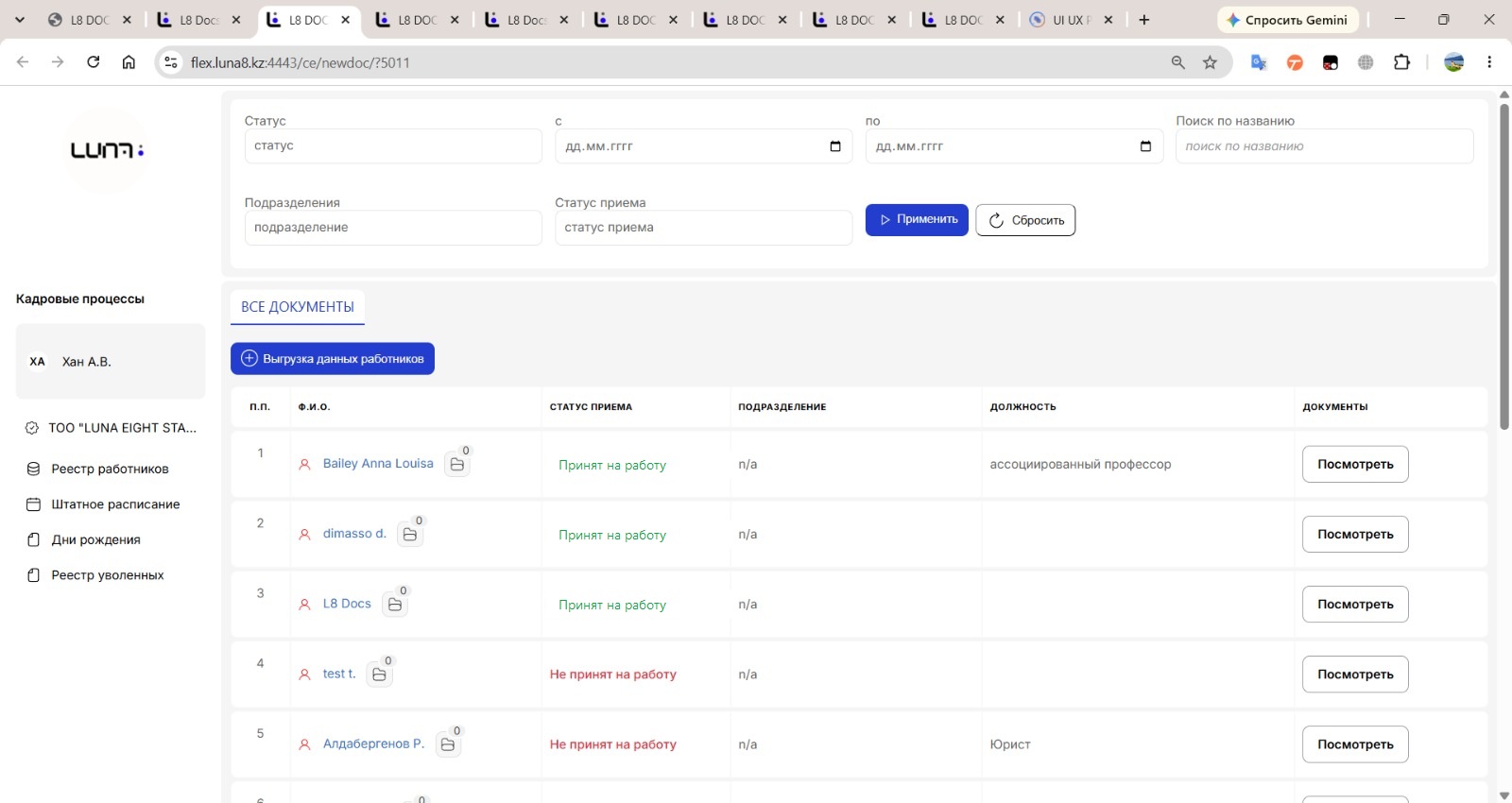The image size is (1512, 803).
Task: Click the browser address bar URL
Action: coord(301,62)
